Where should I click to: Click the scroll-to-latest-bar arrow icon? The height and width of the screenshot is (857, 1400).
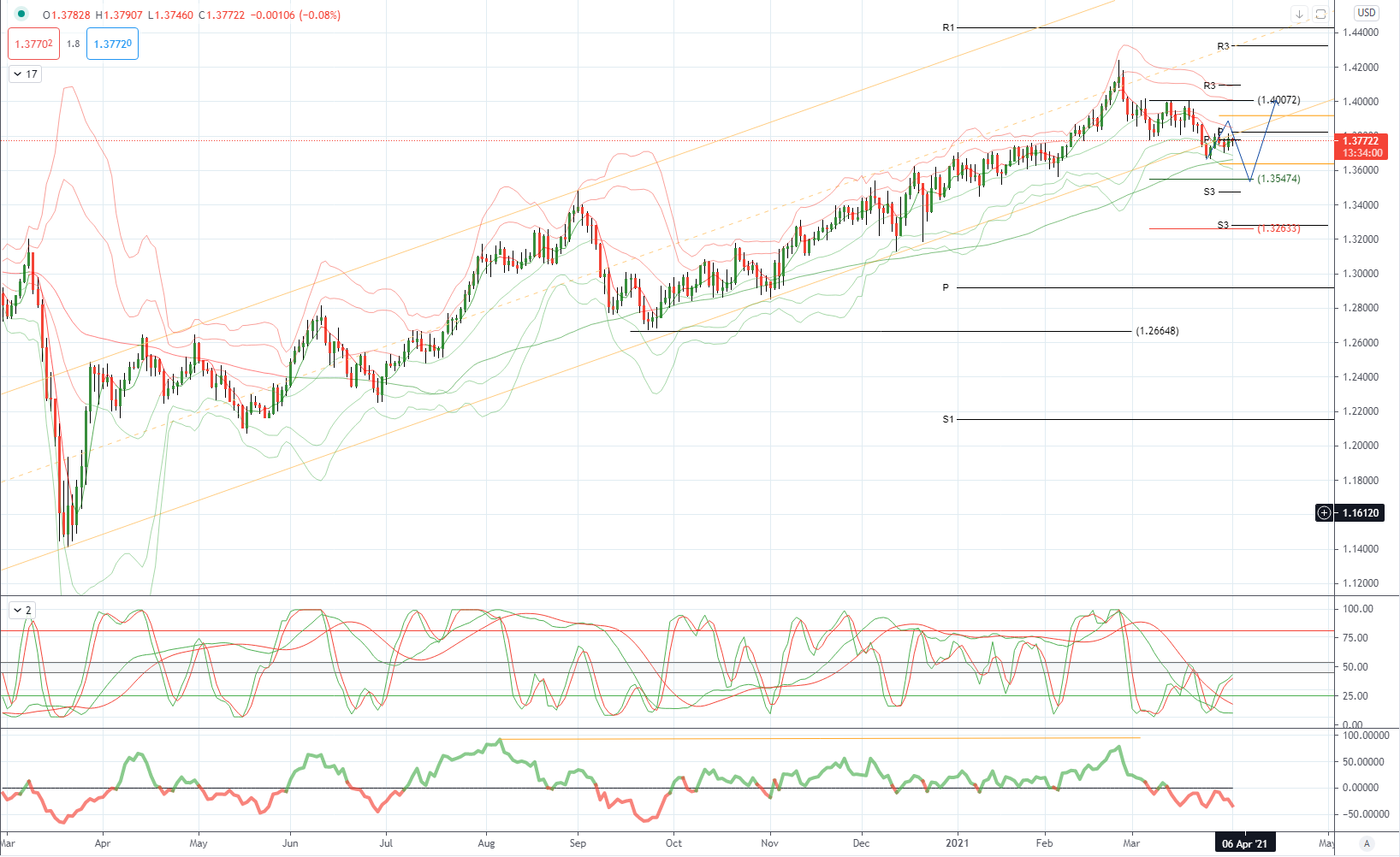pyautogui.click(x=1299, y=15)
